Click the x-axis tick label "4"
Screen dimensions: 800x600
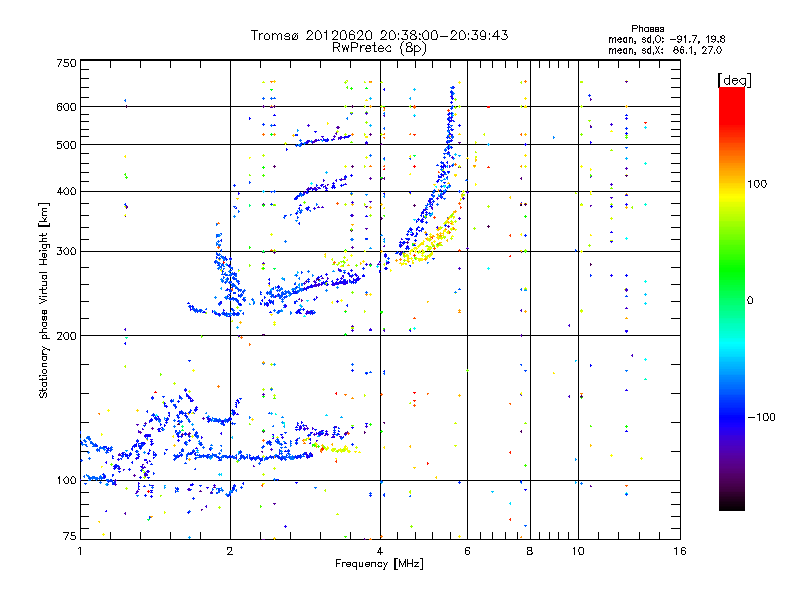(x=380, y=551)
